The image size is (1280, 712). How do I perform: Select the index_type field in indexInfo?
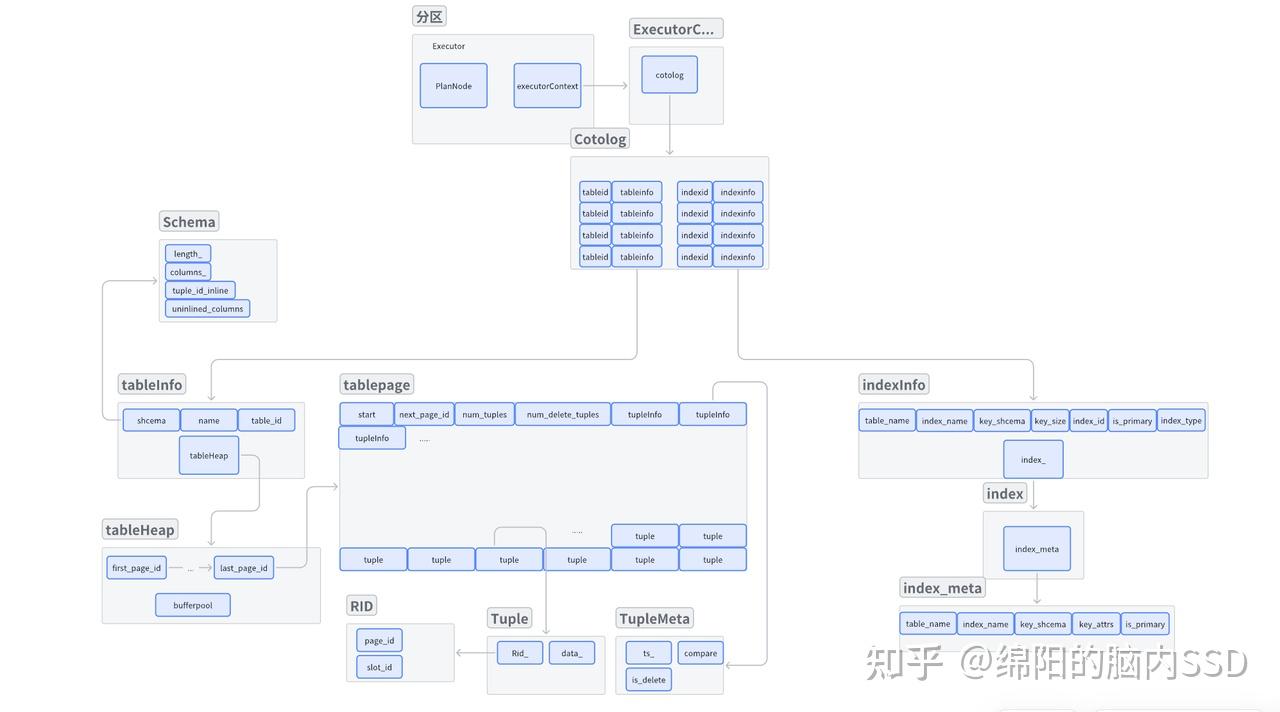(x=1181, y=420)
